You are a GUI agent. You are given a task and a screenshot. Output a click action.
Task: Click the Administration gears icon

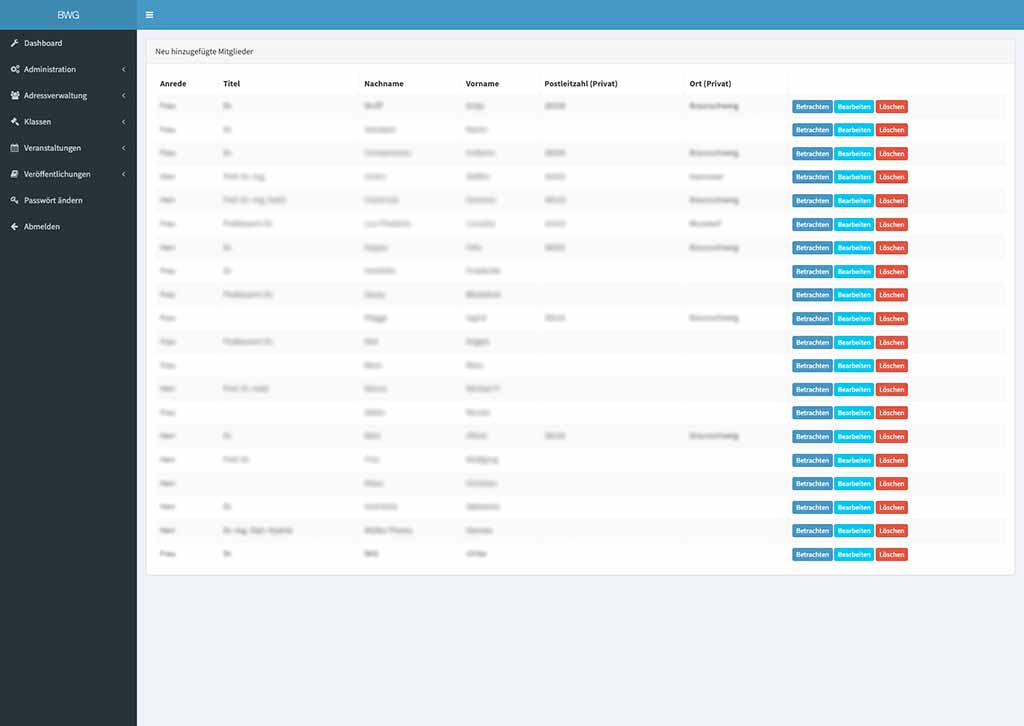[x=14, y=70]
